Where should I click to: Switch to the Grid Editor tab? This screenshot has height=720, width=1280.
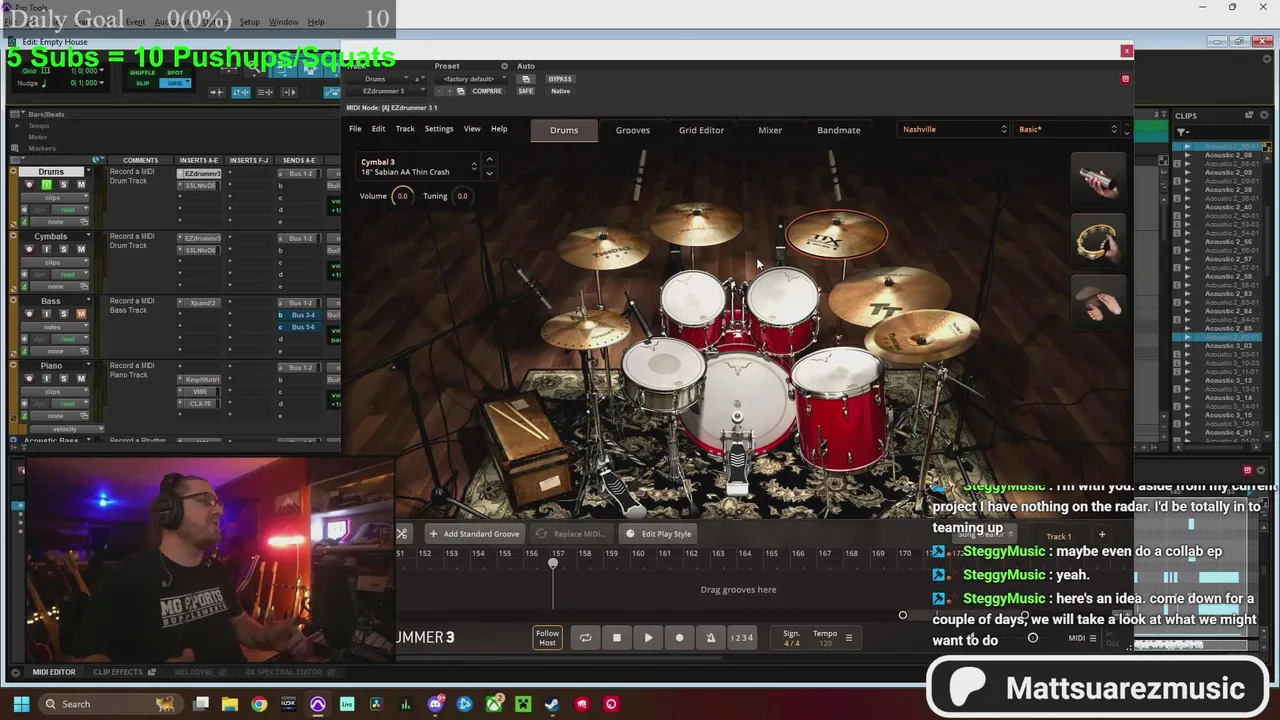[x=701, y=130]
